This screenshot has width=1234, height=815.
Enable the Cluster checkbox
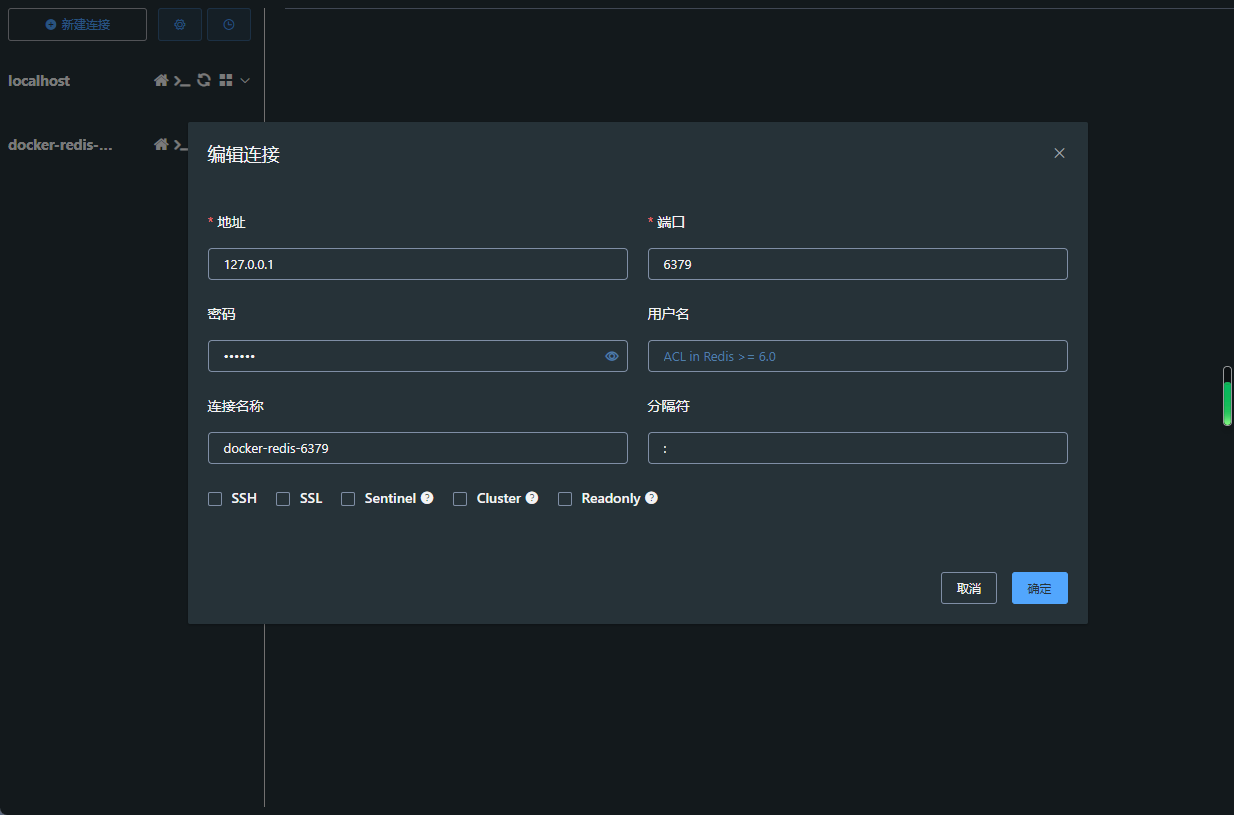click(460, 499)
